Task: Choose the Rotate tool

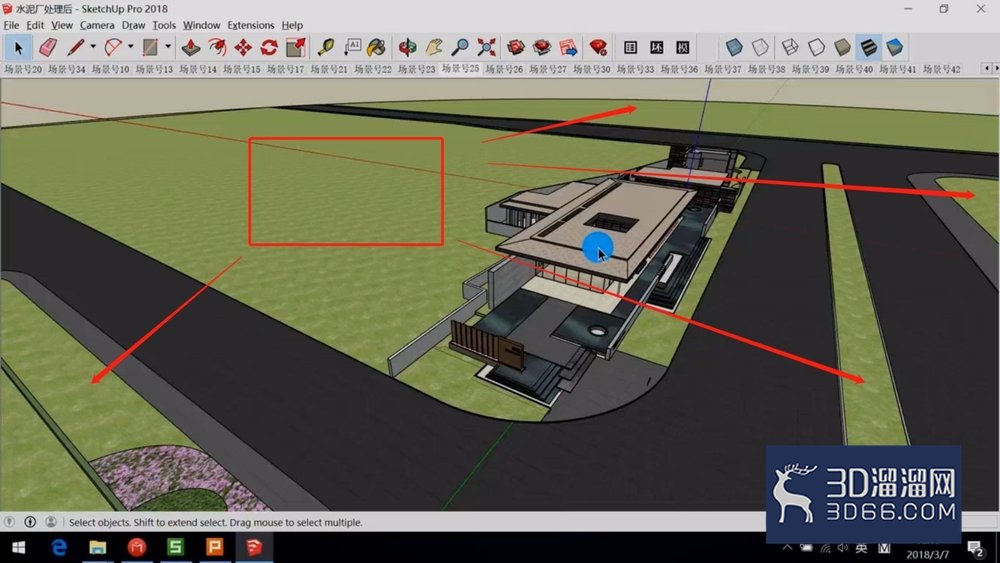Action: 269,47
